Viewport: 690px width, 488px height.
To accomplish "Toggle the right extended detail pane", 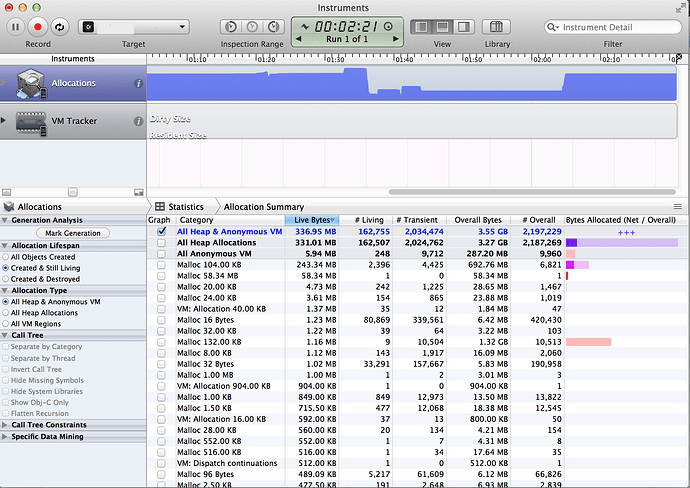I will [463, 27].
